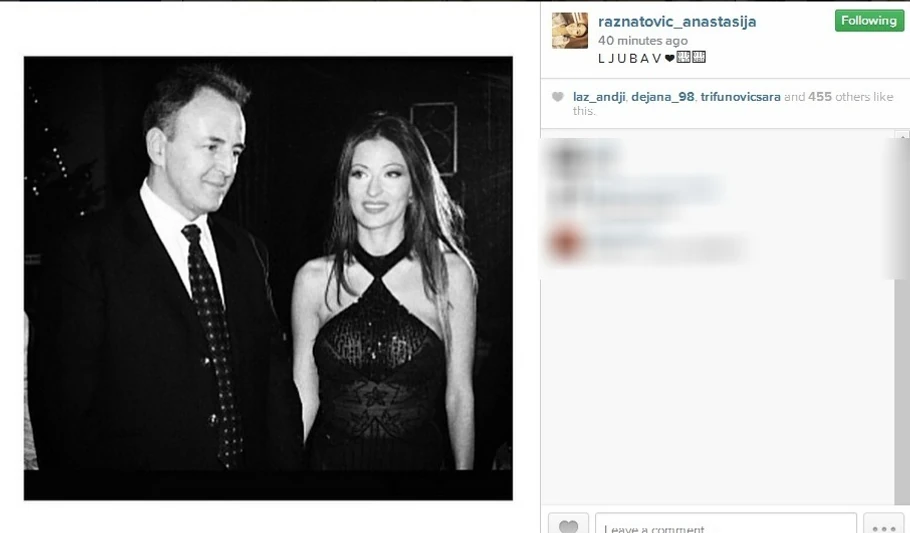Click the black-and-white couple photo

coord(268,278)
